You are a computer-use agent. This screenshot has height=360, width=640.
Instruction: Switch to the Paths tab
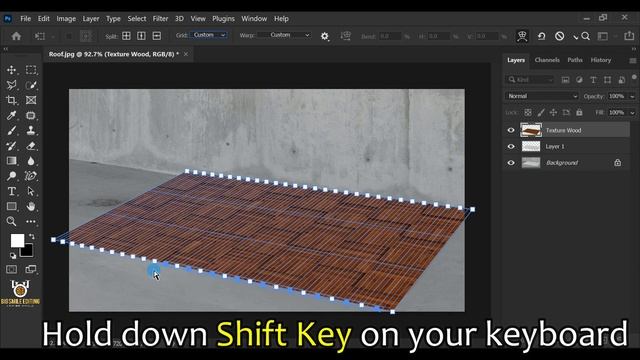575,60
